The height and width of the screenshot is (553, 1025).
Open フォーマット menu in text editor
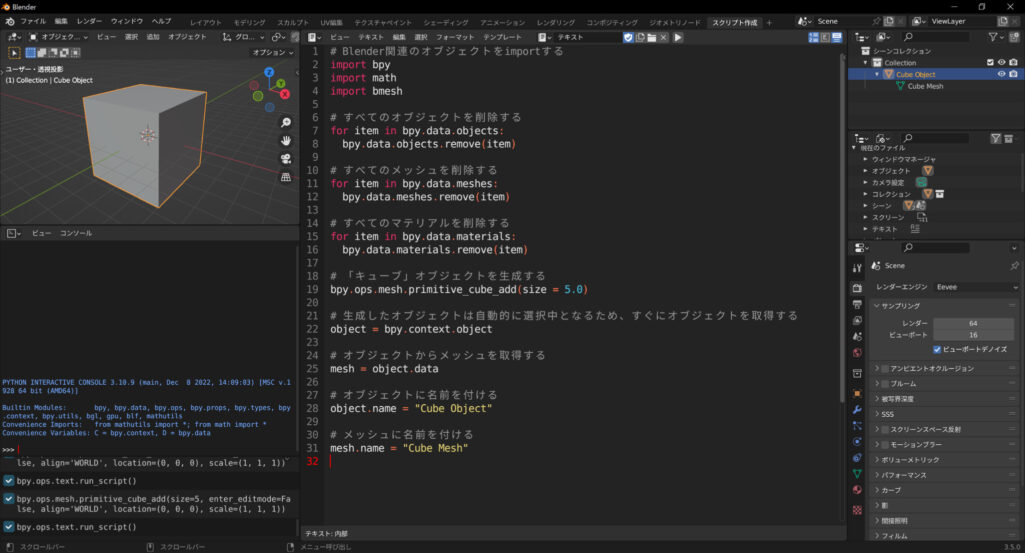(x=455, y=37)
